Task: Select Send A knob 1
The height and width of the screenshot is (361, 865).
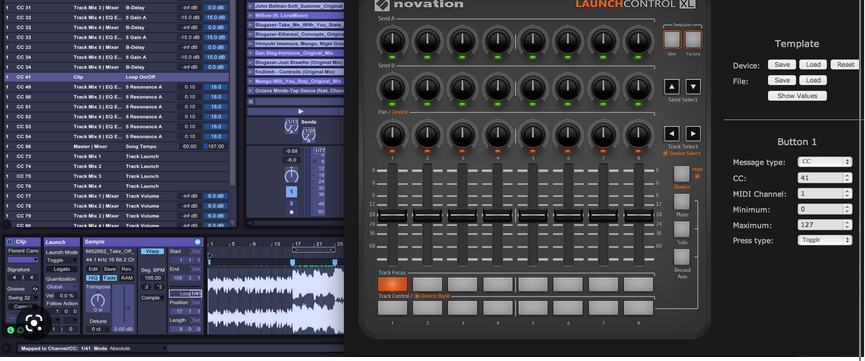Action: click(392, 40)
